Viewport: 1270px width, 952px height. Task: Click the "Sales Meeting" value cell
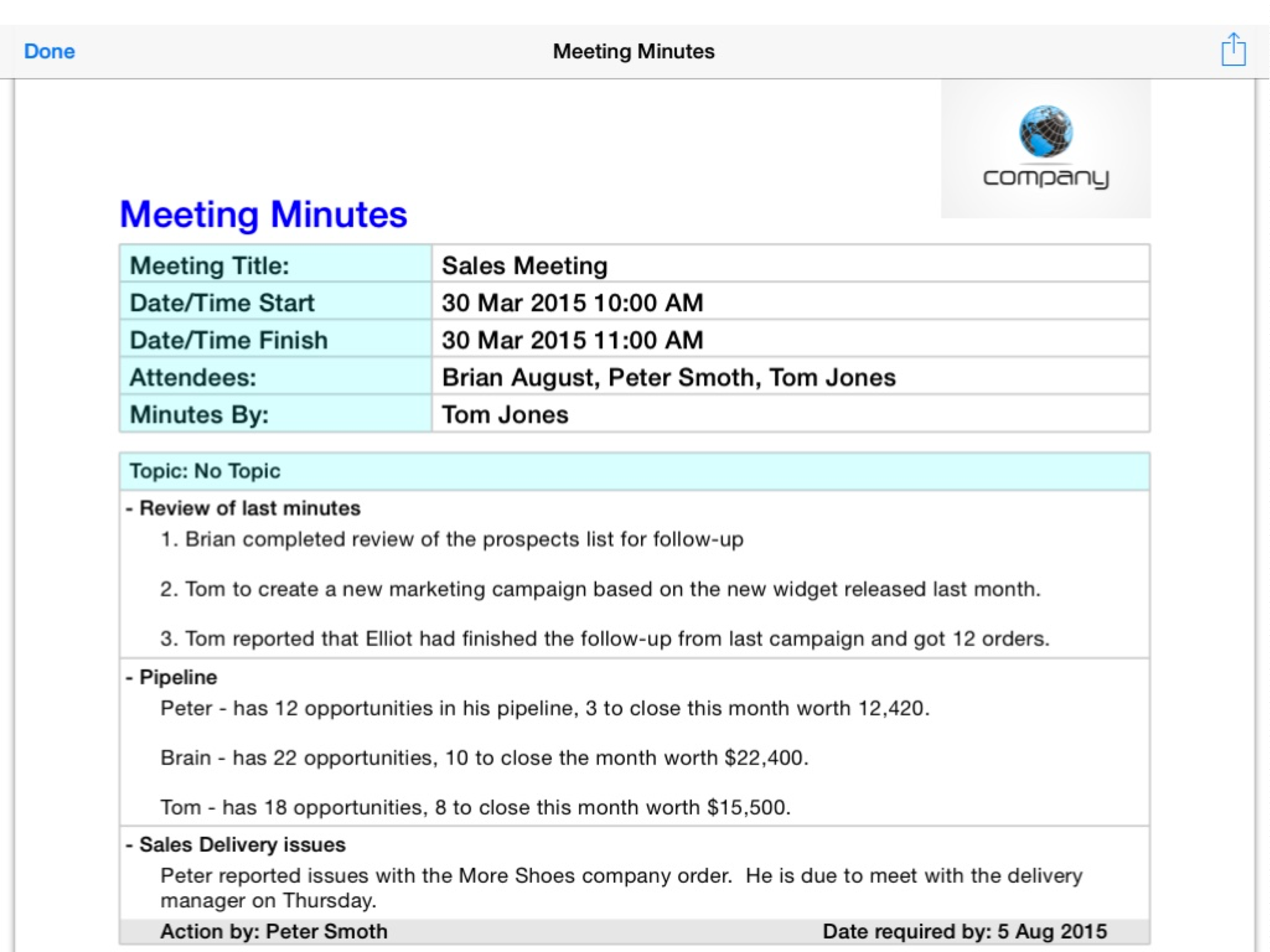click(x=791, y=264)
